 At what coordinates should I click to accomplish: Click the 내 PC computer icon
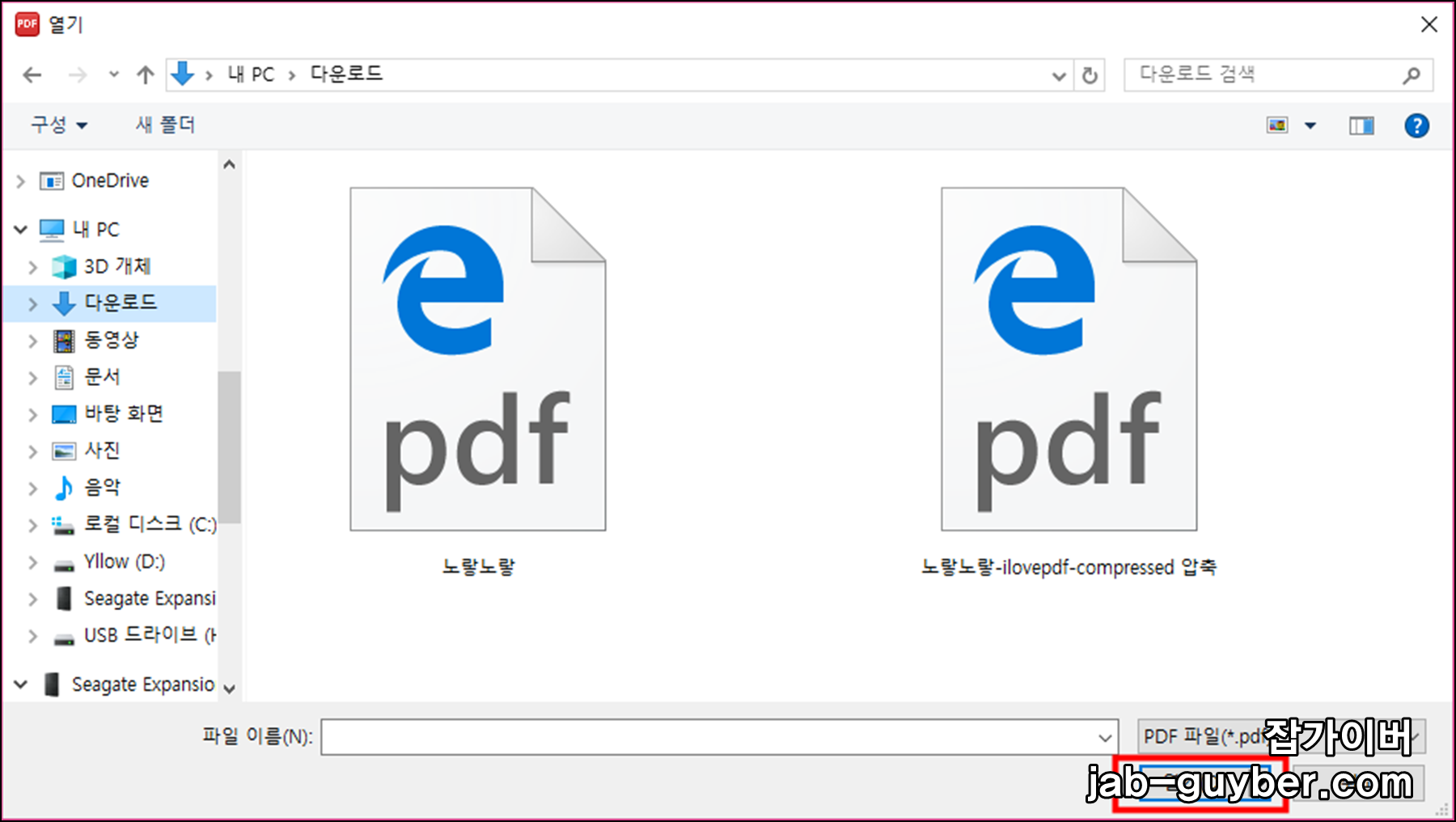pos(52,231)
